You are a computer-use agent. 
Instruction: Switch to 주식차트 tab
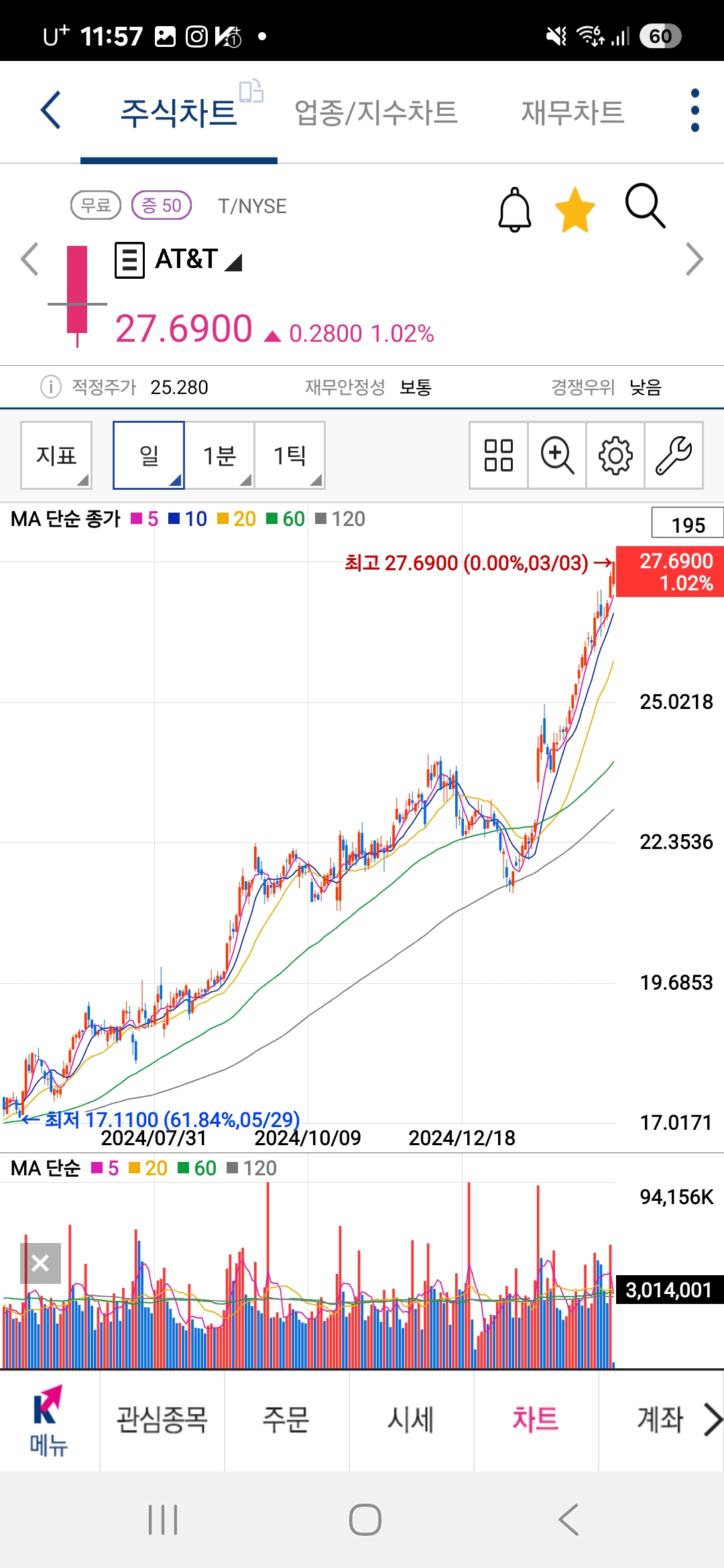coord(178,112)
